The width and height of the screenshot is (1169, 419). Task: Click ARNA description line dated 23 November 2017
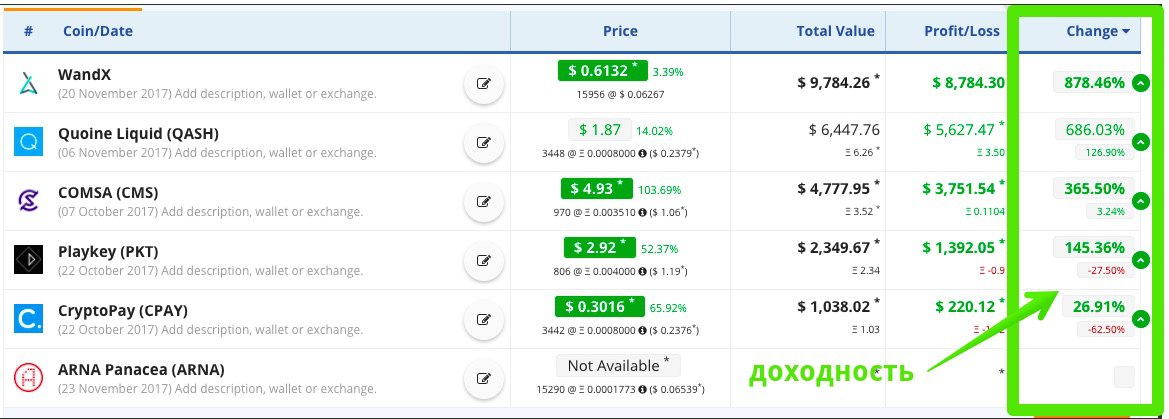pos(217,388)
